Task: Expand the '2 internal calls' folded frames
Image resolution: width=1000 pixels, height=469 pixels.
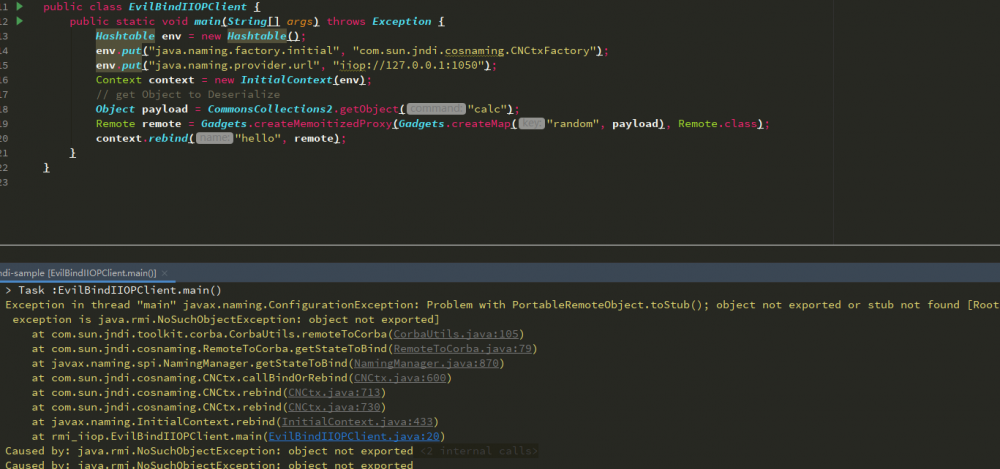Action: (x=479, y=451)
